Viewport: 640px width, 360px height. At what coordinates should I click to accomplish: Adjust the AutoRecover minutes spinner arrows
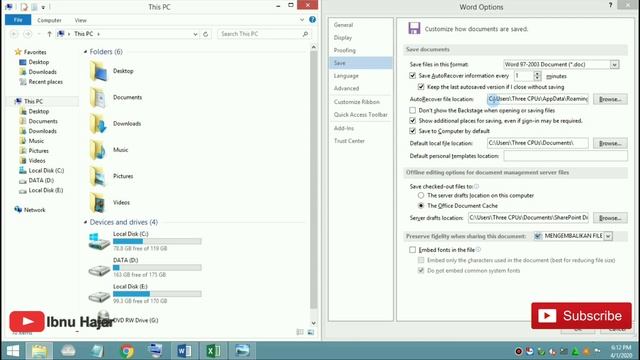pyautogui.click(x=537, y=76)
